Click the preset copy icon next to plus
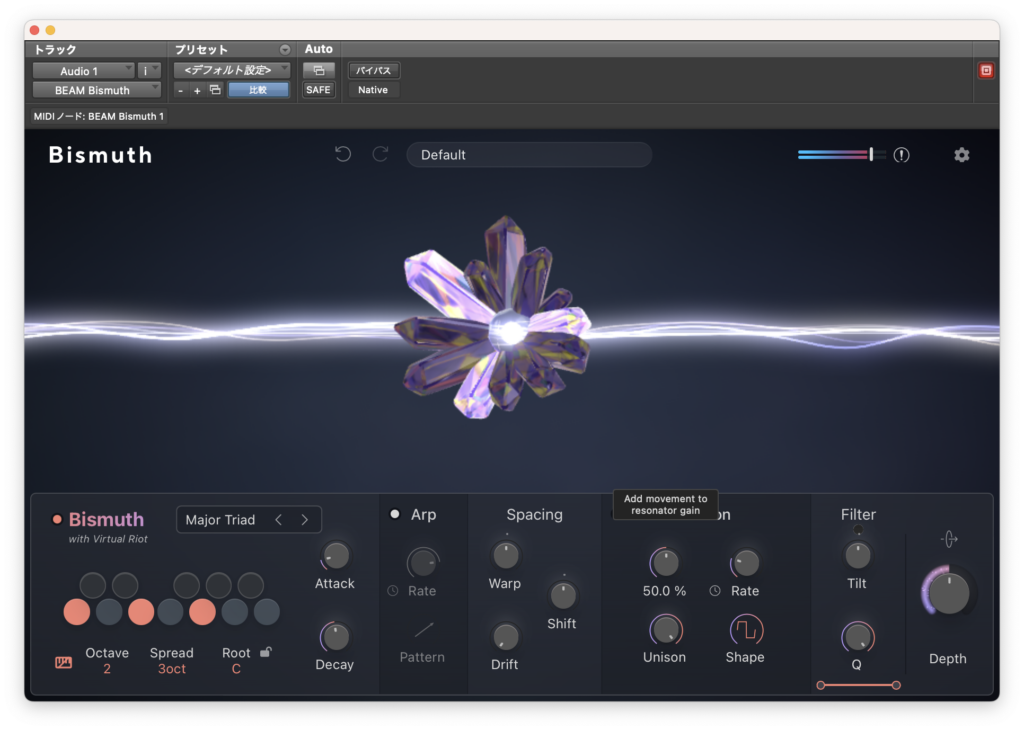 click(x=215, y=89)
